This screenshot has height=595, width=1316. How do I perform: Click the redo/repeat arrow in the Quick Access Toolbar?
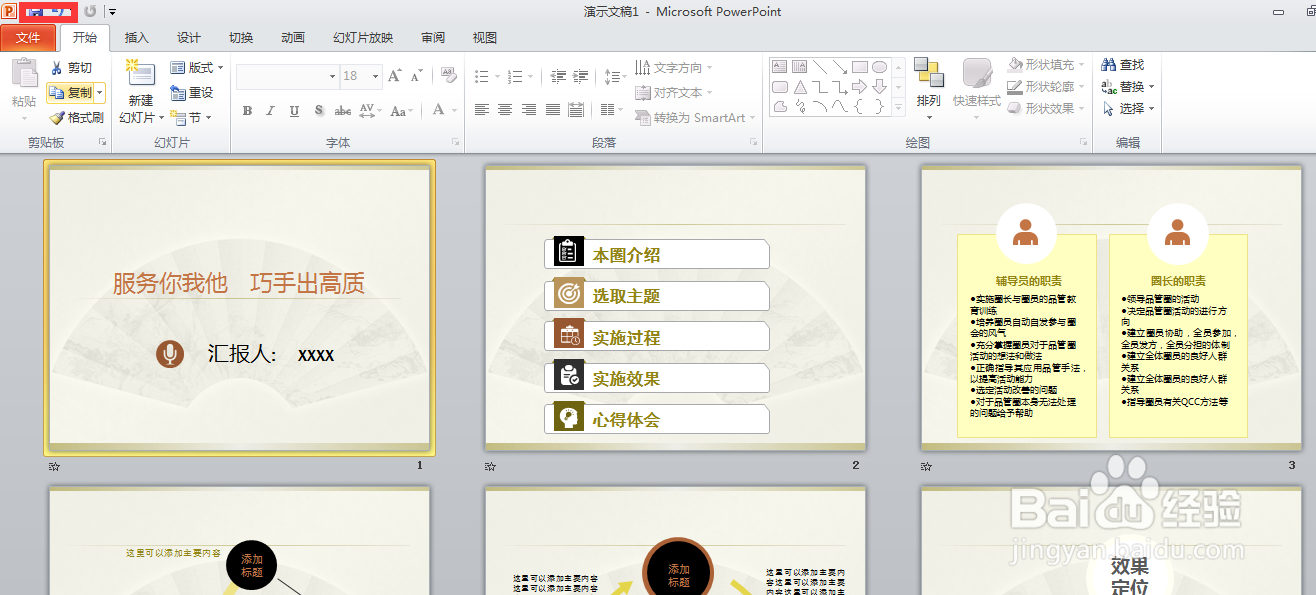pyautogui.click(x=90, y=11)
